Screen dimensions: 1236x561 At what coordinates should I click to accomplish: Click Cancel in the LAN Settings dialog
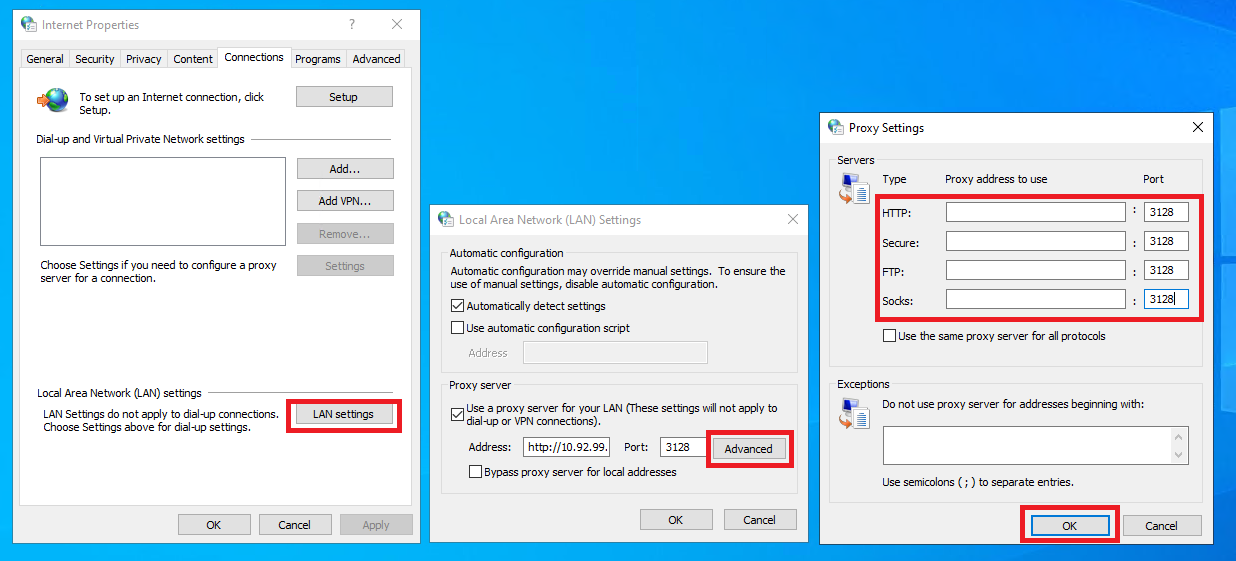(x=760, y=520)
